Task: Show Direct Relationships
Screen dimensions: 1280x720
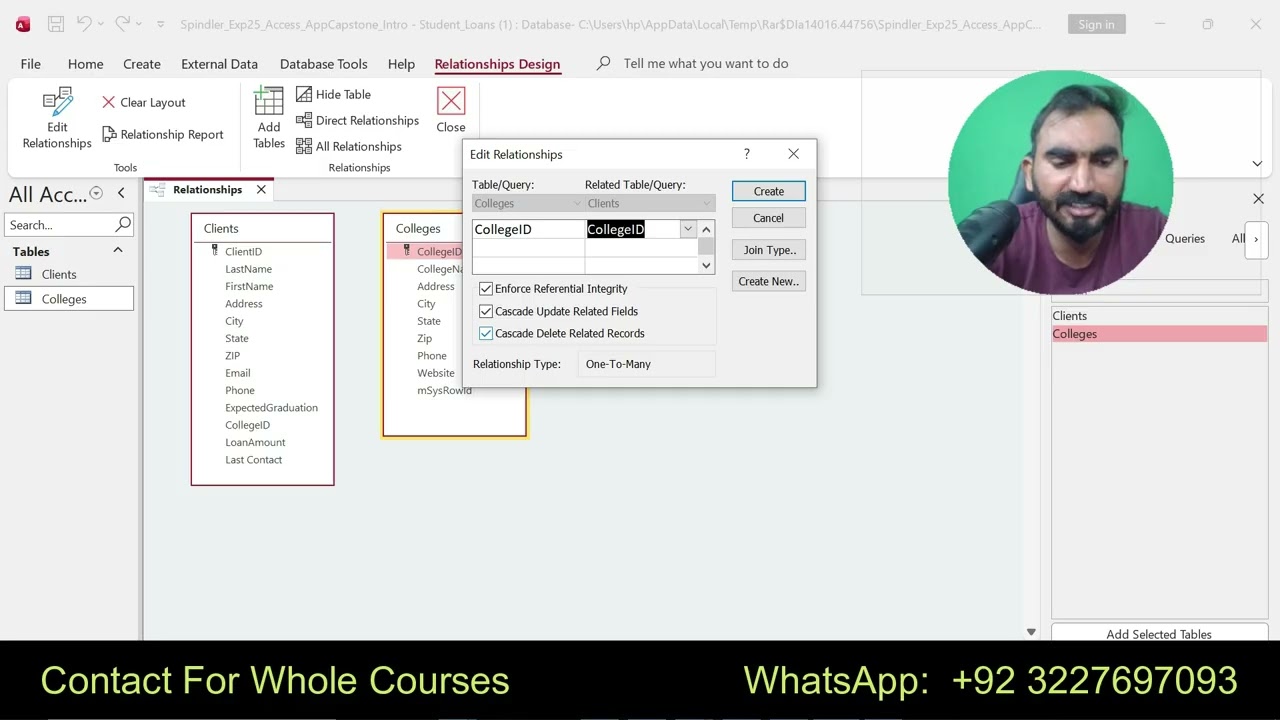Action: [x=357, y=120]
